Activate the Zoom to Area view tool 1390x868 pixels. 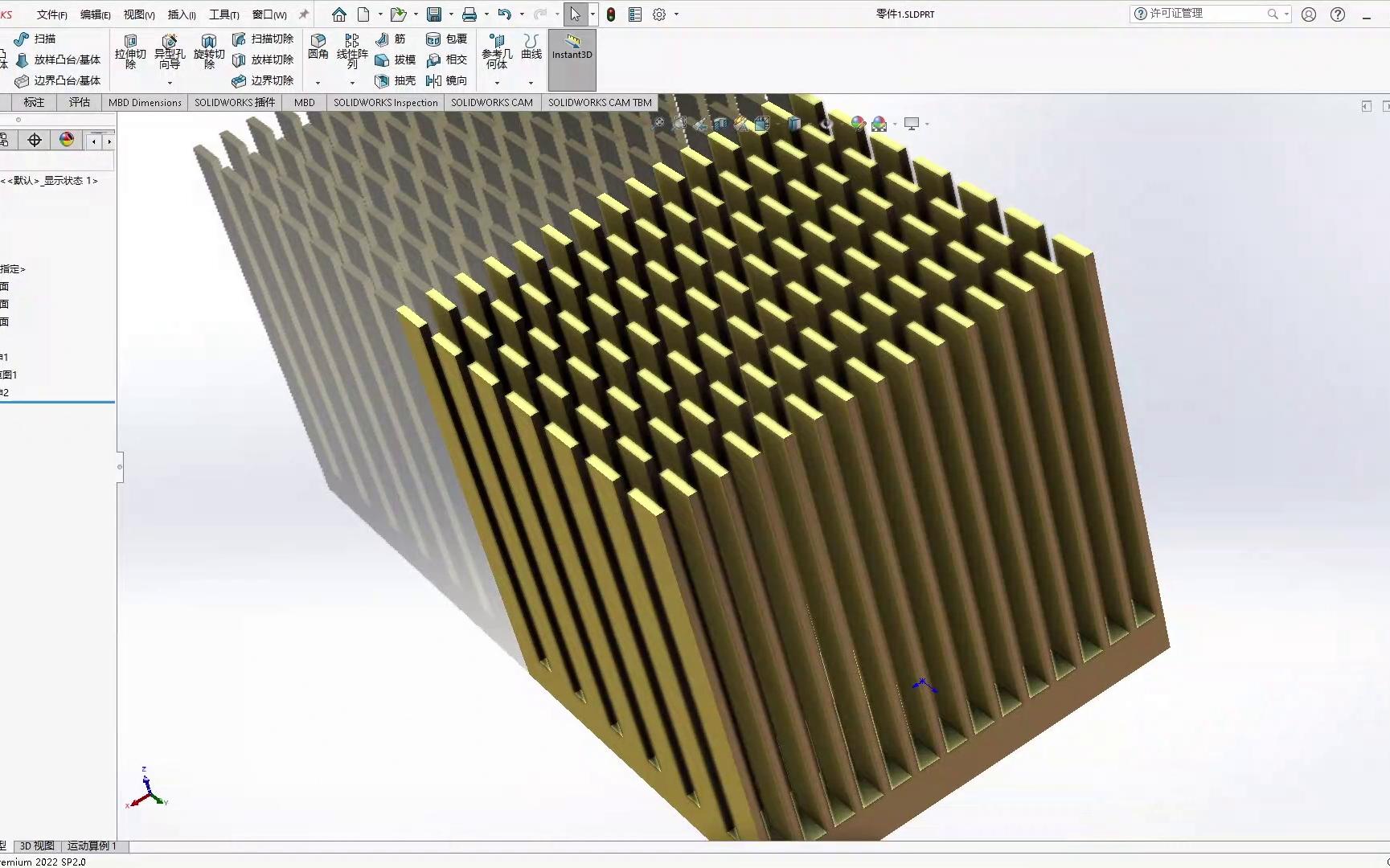[680, 124]
